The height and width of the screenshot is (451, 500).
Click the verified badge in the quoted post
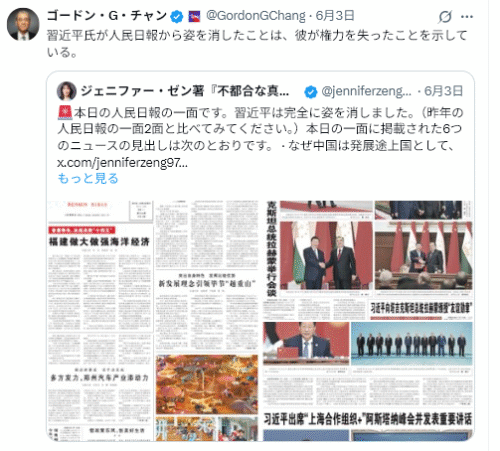[x=311, y=92]
